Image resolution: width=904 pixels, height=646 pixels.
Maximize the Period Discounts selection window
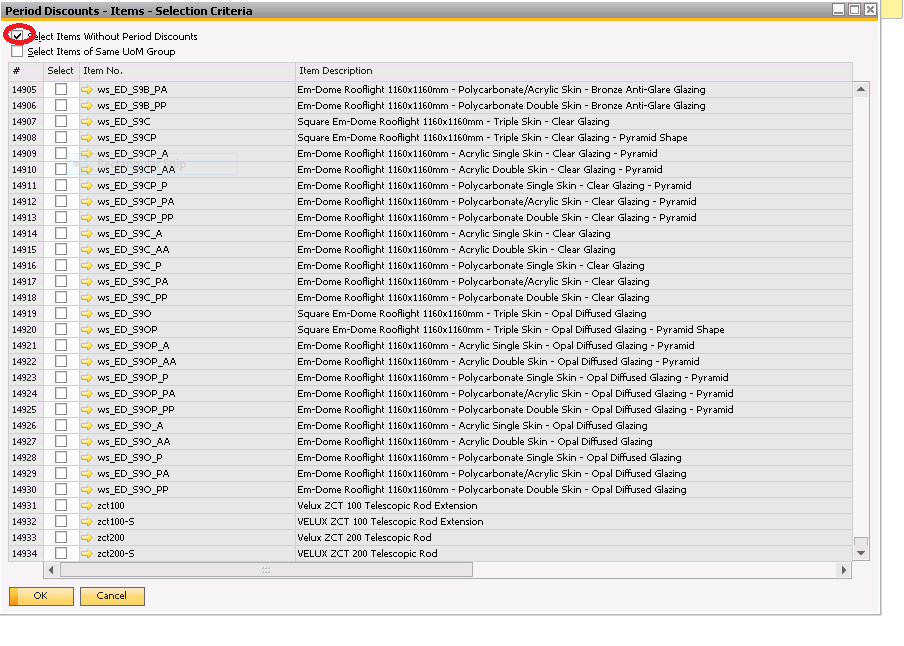(854, 9)
